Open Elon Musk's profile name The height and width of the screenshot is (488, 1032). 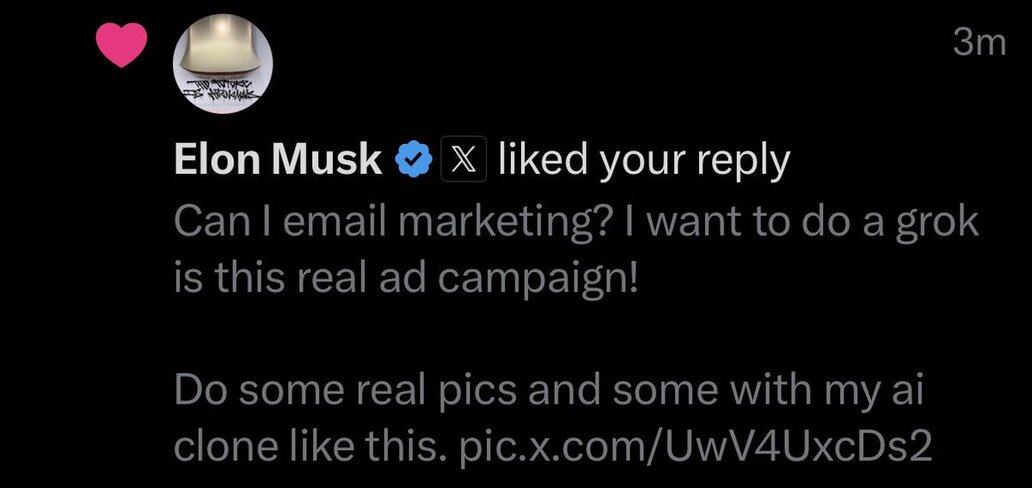278,160
